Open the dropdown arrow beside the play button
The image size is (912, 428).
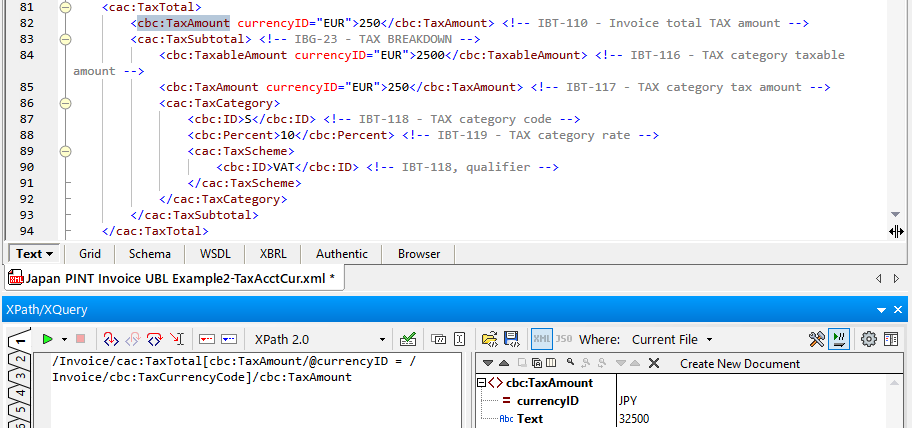[64, 339]
